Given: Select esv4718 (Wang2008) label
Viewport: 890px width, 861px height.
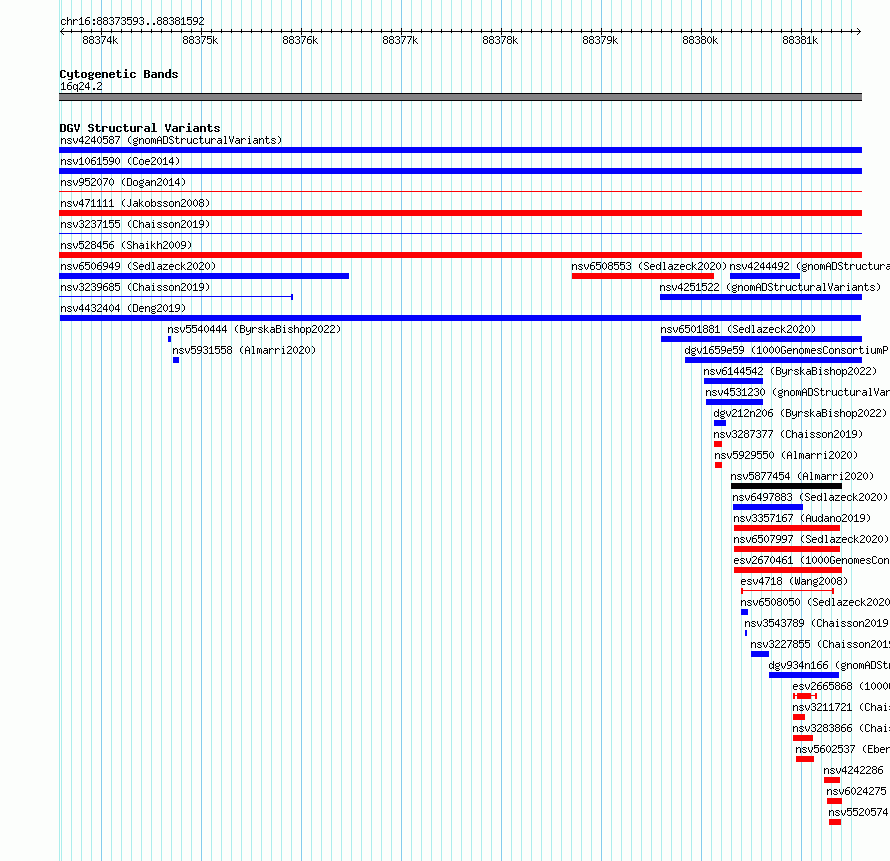Looking at the screenshot, I should 794,581.
